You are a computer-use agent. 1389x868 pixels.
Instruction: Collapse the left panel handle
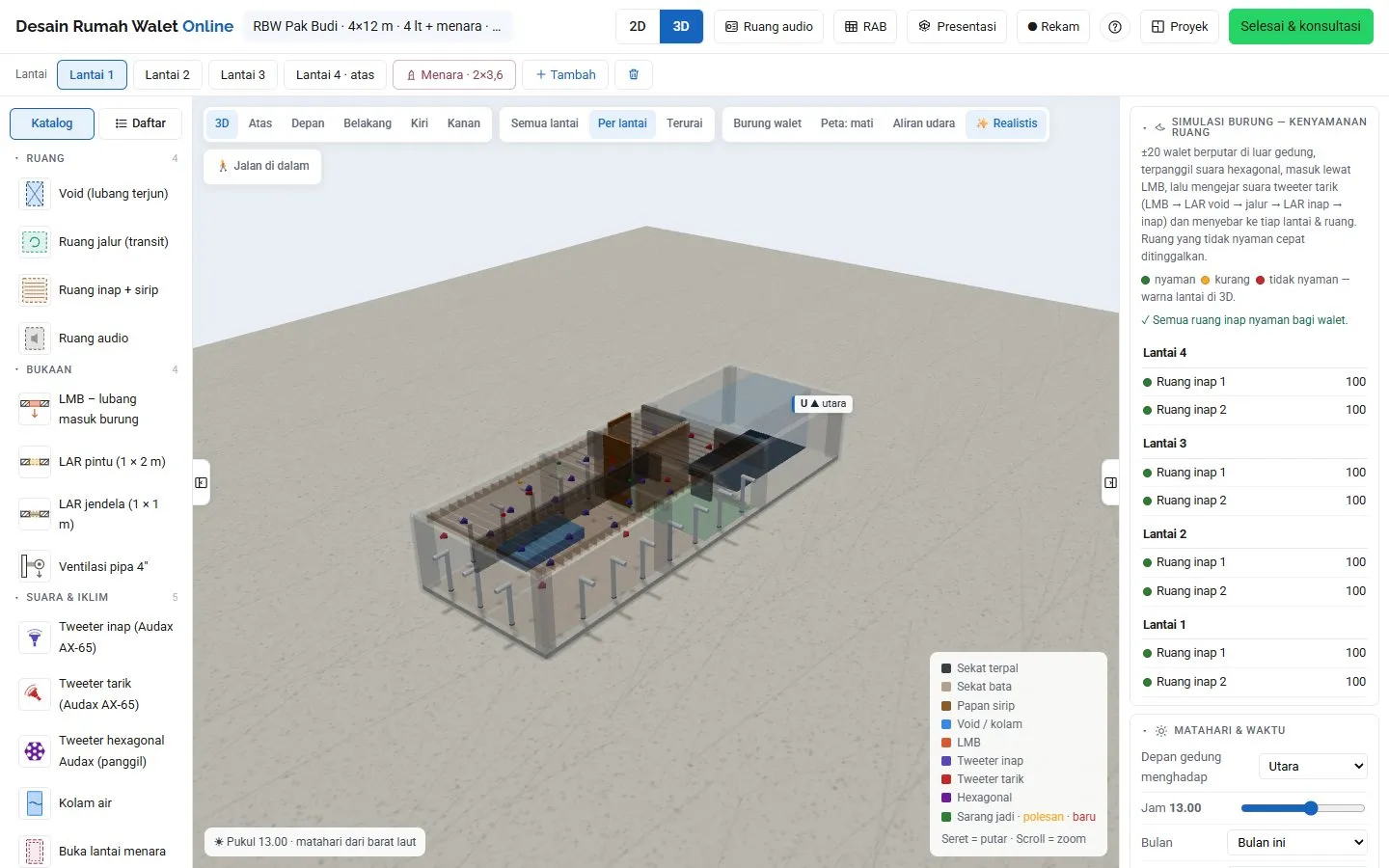click(x=201, y=482)
